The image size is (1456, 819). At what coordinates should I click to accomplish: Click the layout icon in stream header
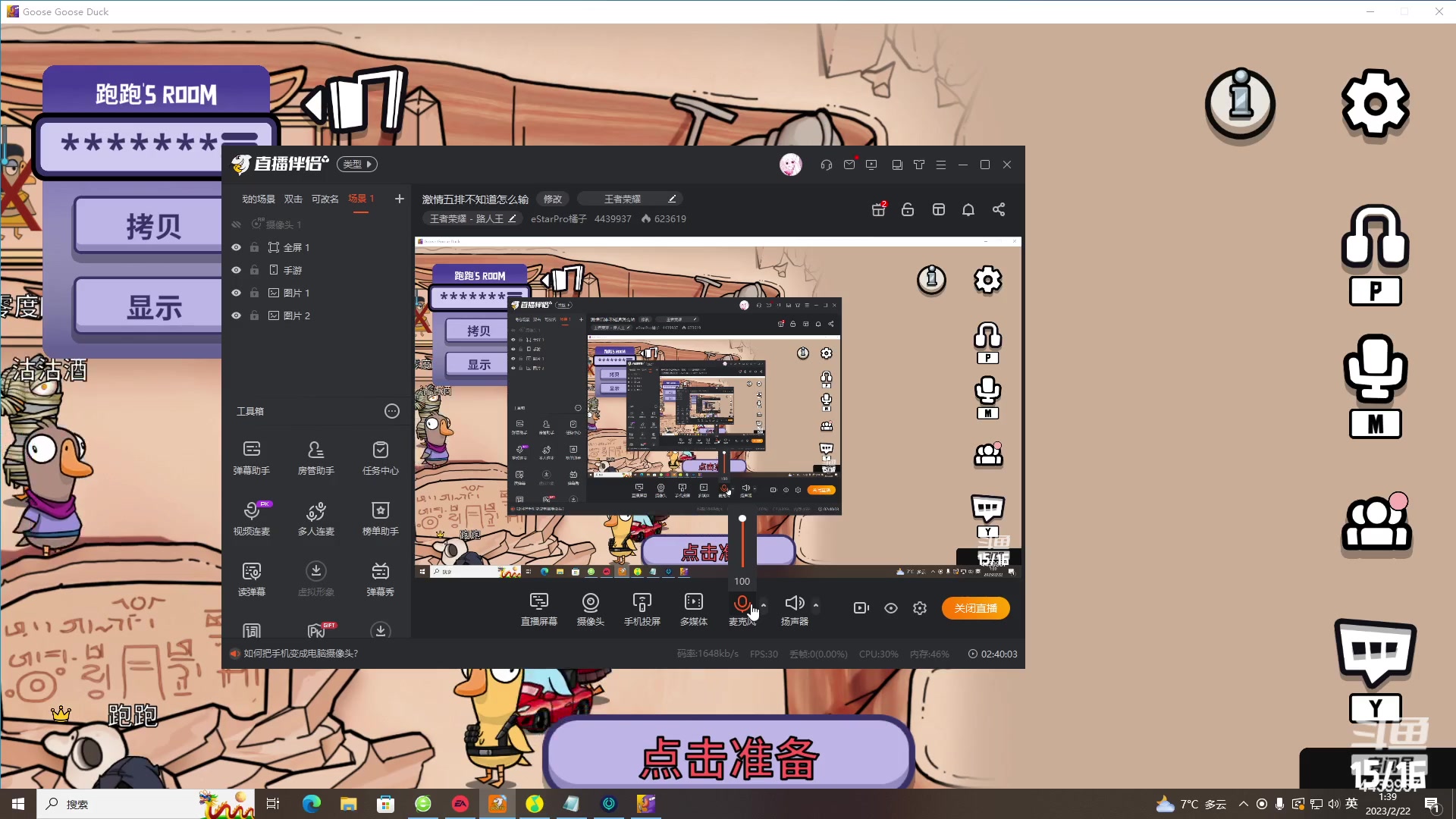click(x=938, y=209)
